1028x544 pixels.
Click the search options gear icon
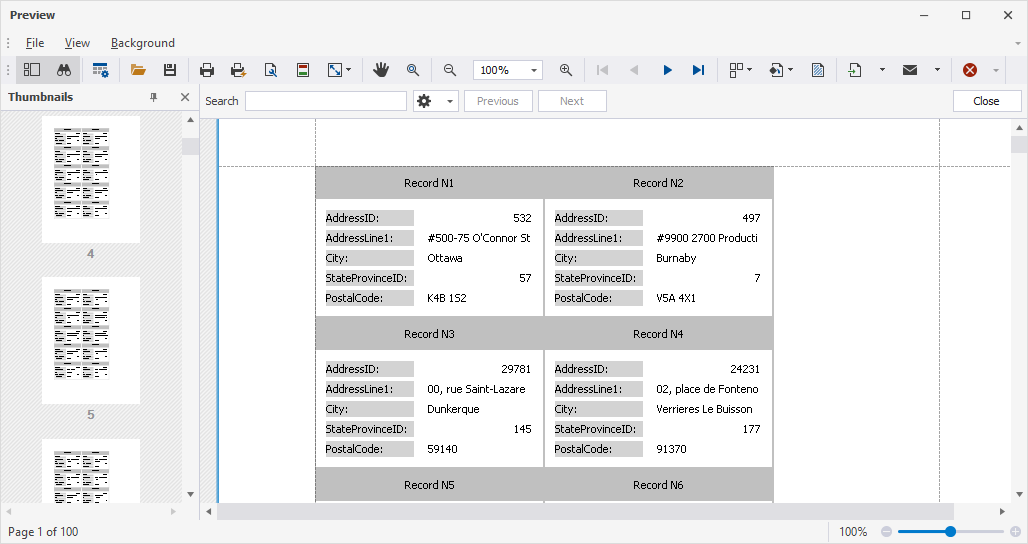425,101
